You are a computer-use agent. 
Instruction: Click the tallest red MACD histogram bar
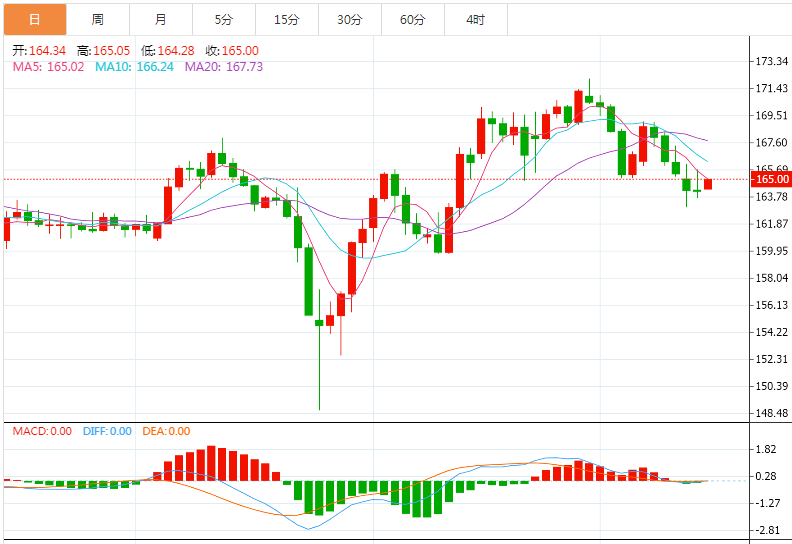(x=211, y=463)
